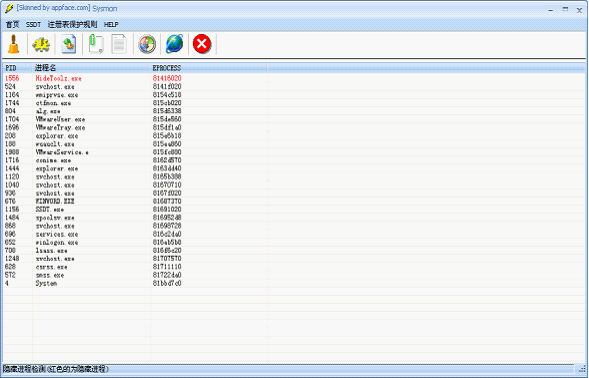Select svchost.exe row with PID 1120
The height and width of the screenshot is (378, 589).
(x=294, y=177)
